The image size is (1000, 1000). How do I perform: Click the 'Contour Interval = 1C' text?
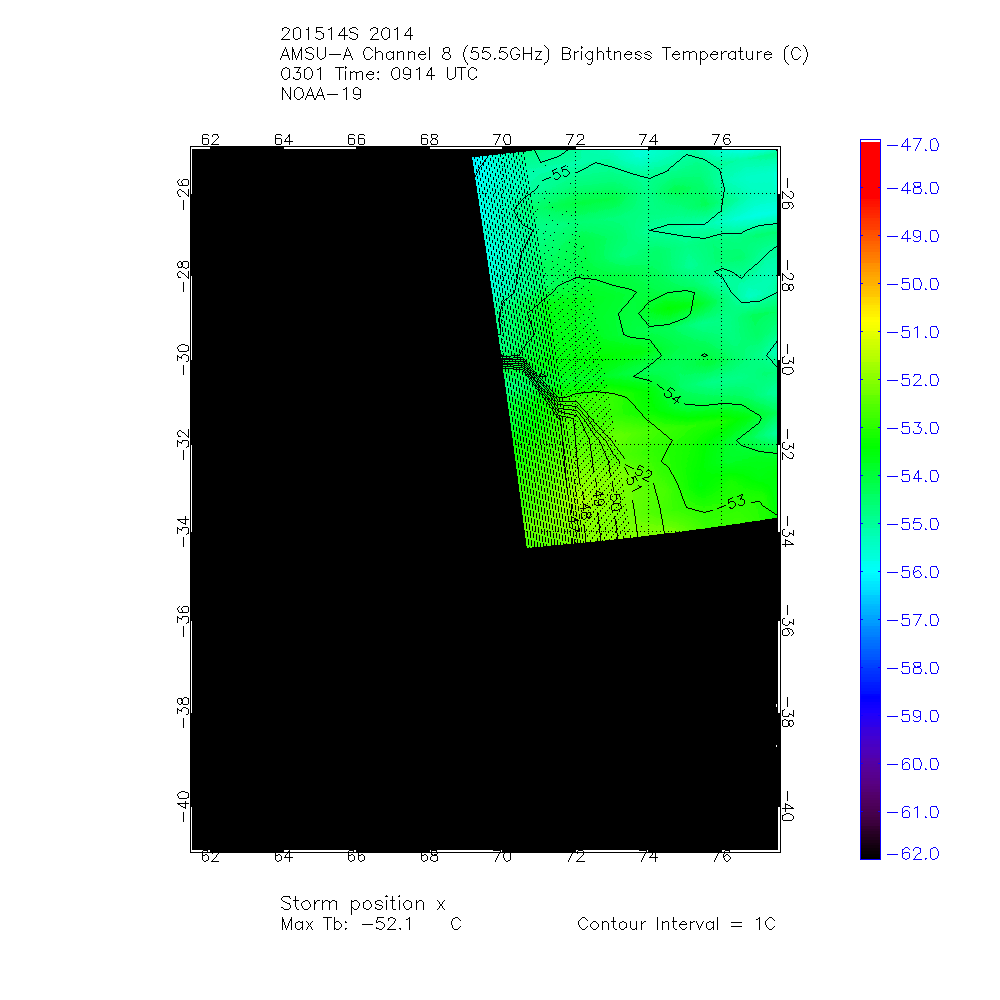coord(676,924)
